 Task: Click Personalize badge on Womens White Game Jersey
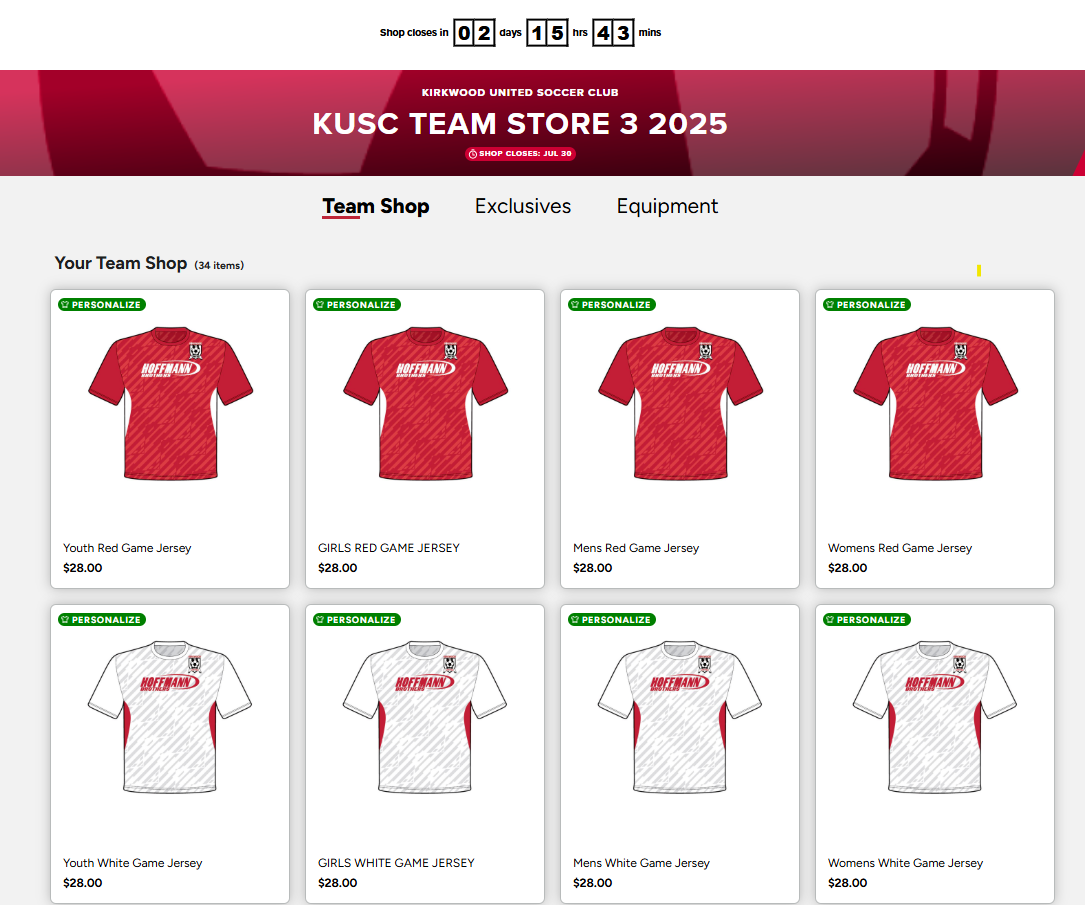(x=867, y=619)
